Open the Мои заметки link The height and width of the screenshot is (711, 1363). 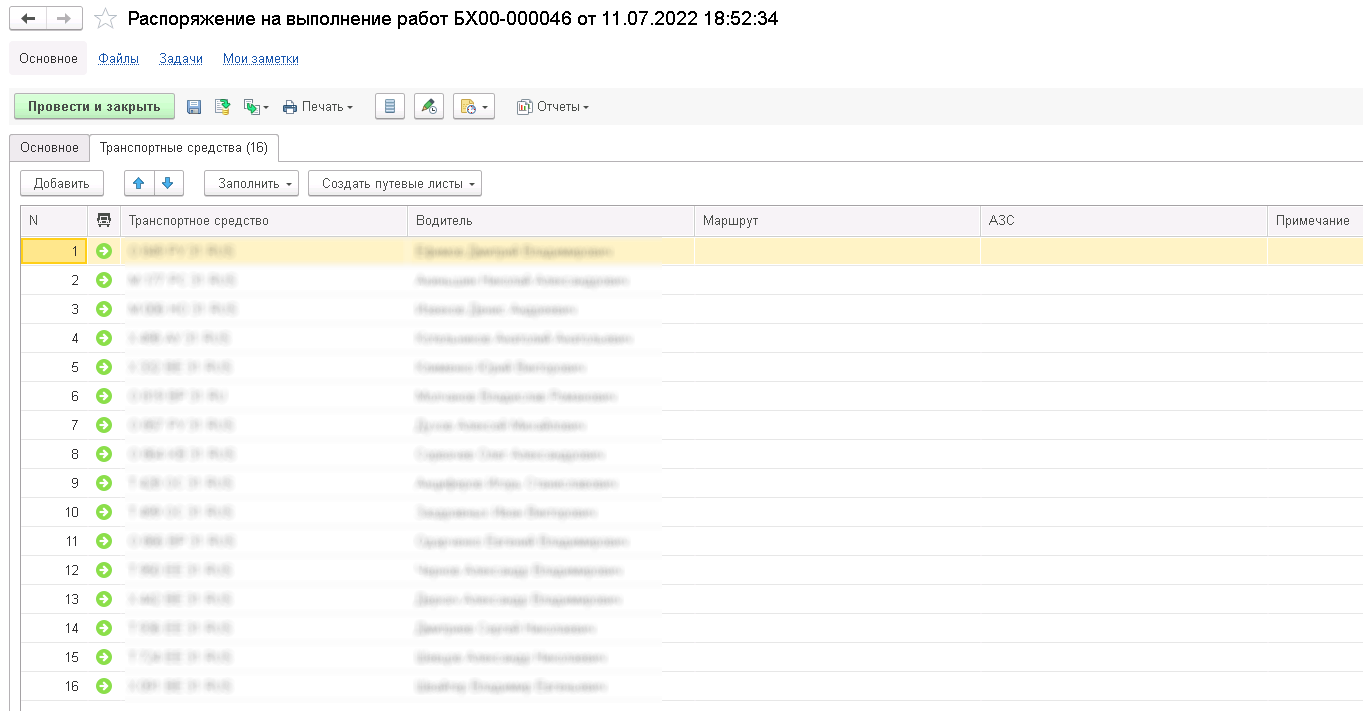coord(260,59)
